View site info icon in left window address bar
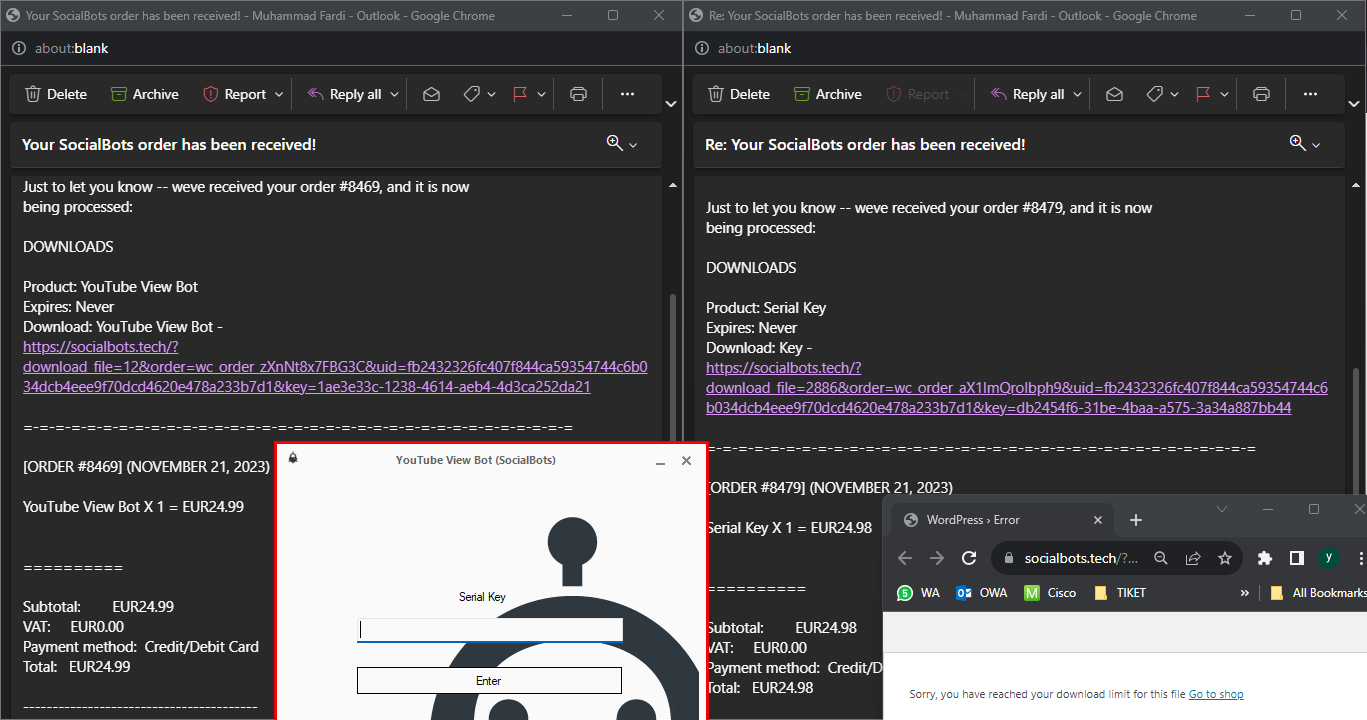1367x720 pixels. tap(19, 48)
